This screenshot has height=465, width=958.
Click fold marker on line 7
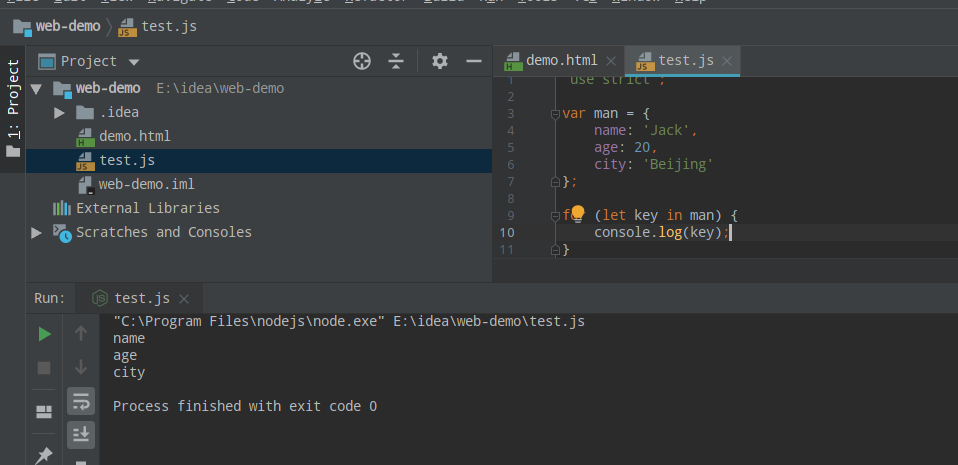pos(555,181)
